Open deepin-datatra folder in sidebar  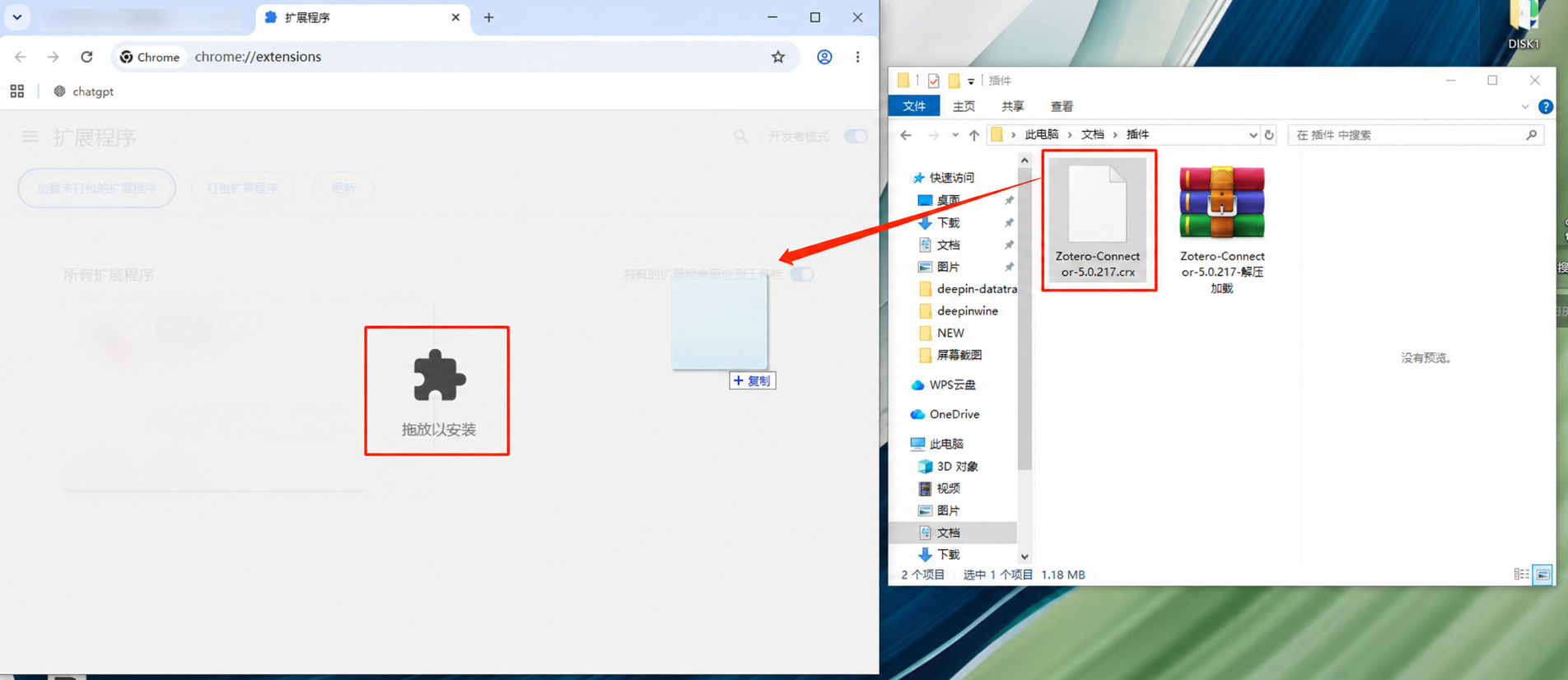tap(968, 289)
